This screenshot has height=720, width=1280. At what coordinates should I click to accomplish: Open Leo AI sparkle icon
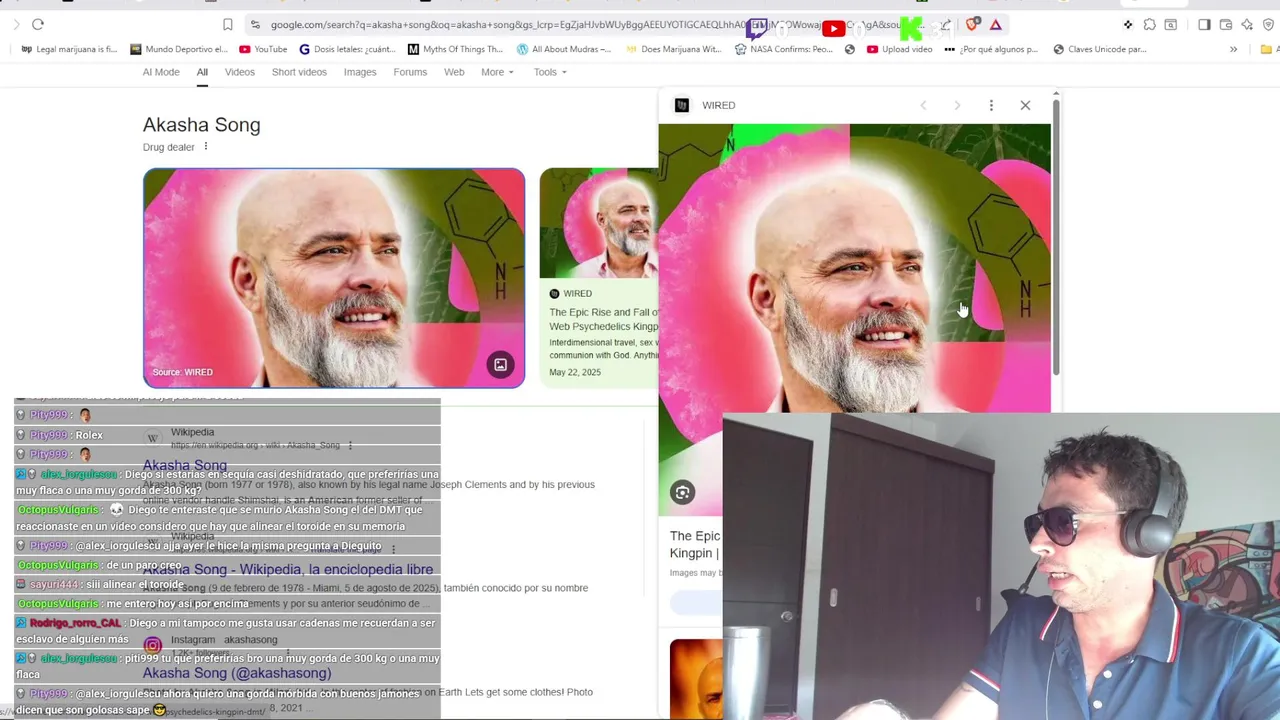[x=1247, y=24]
